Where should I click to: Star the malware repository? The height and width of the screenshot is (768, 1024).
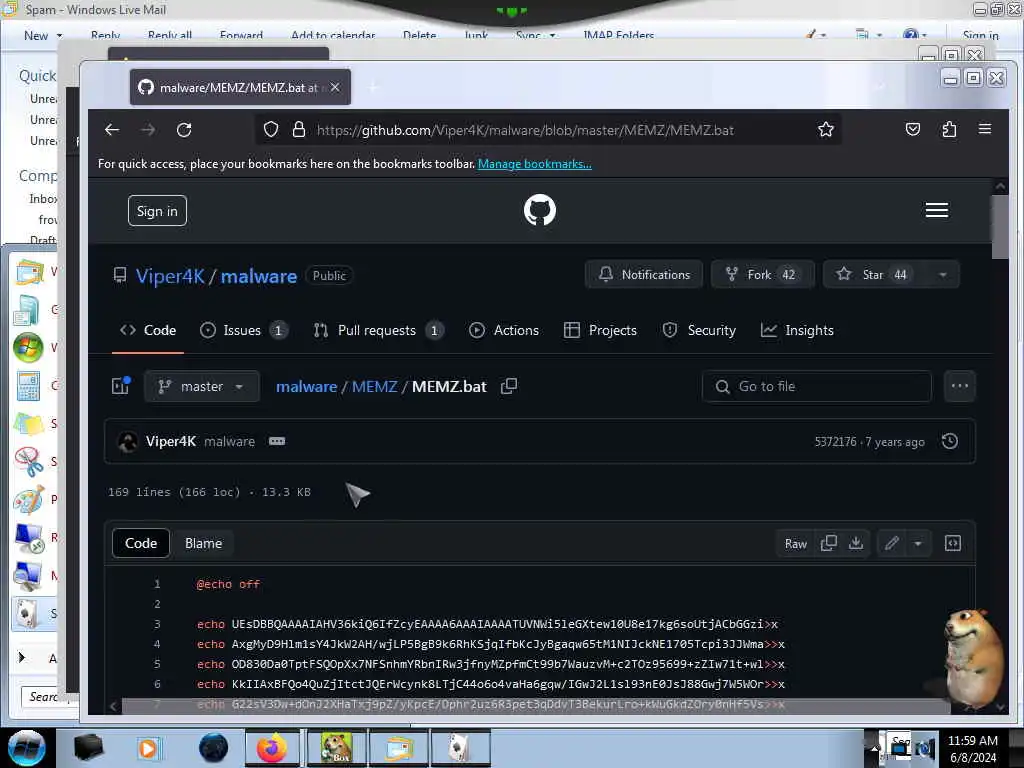click(875, 274)
